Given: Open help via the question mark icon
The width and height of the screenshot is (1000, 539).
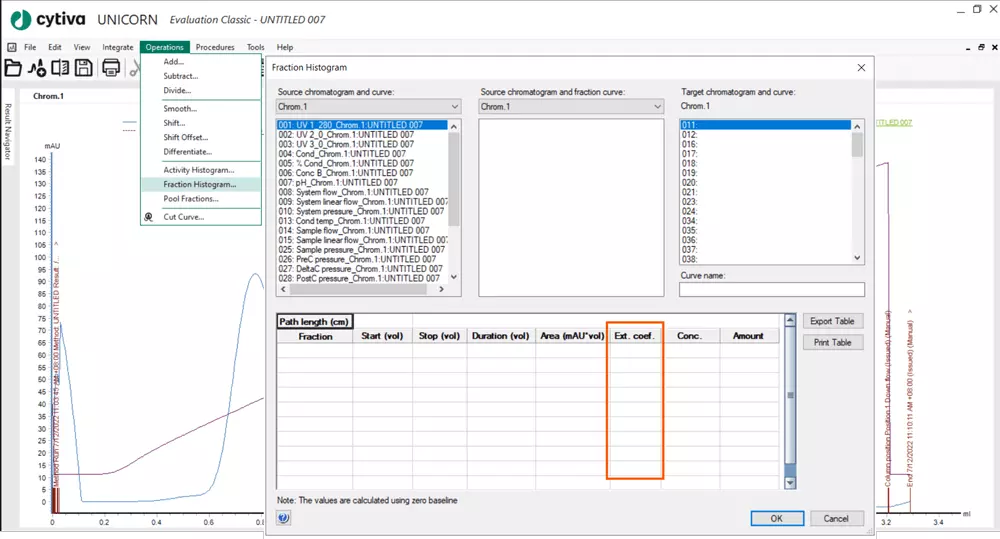Looking at the screenshot, I should coord(283,518).
